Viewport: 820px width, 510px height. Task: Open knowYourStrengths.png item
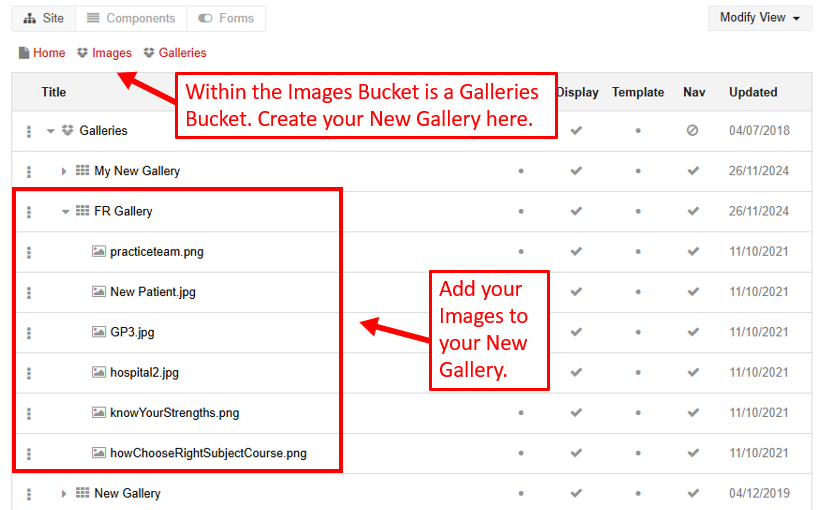click(175, 413)
